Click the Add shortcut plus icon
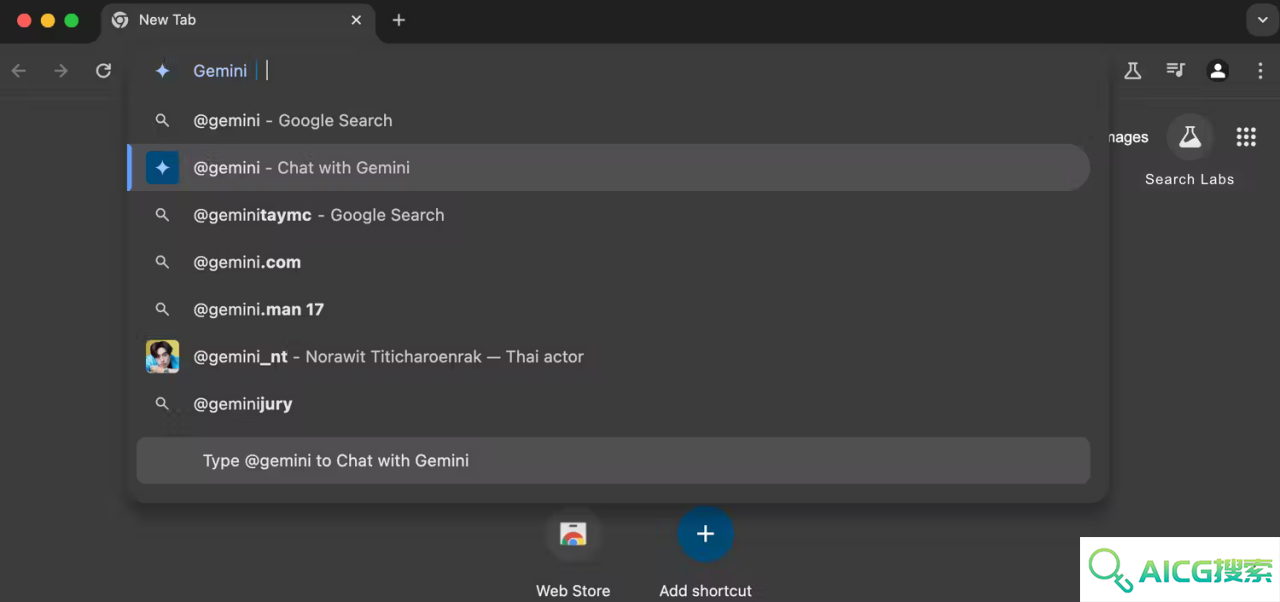This screenshot has height=602, width=1280. pos(705,534)
